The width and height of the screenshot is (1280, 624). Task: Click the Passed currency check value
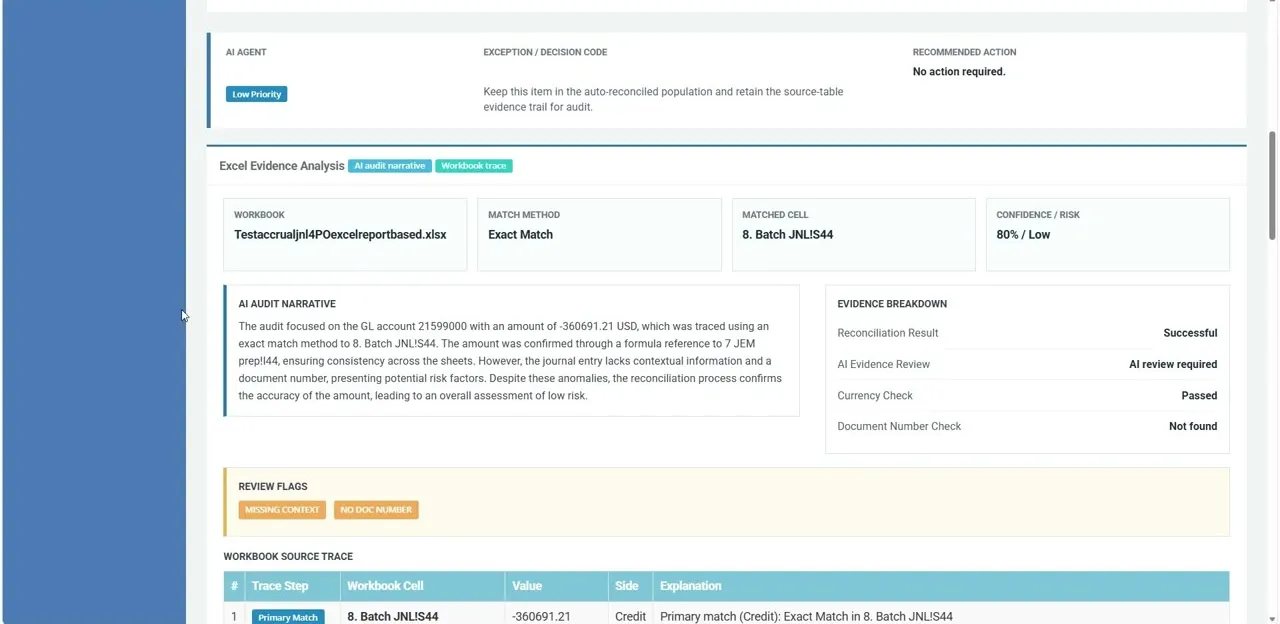pyautogui.click(x=1199, y=396)
